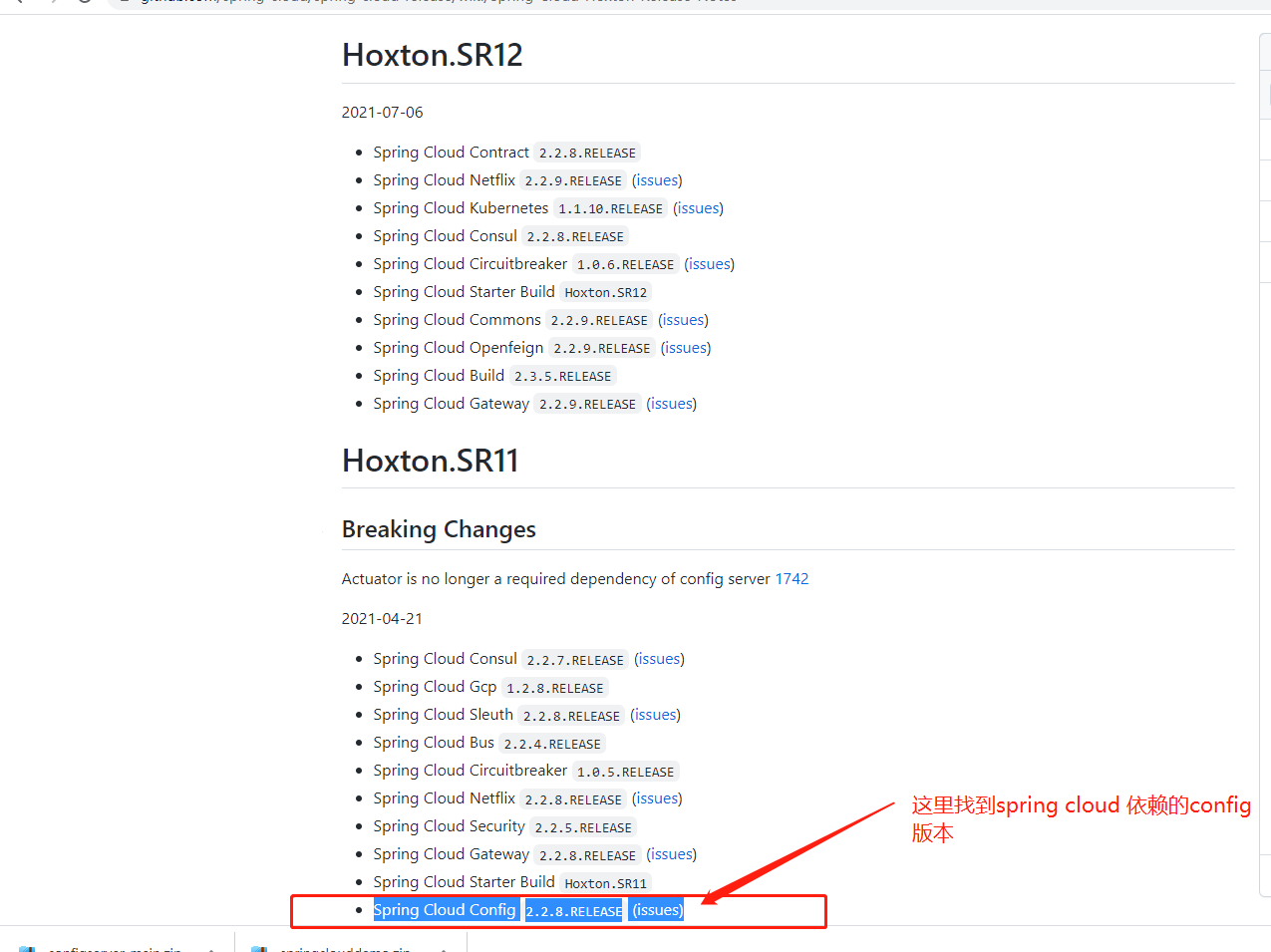Open issues for Spring Cloud Gateway under Hoxton.SR12
The height and width of the screenshot is (952, 1271).
click(x=671, y=403)
